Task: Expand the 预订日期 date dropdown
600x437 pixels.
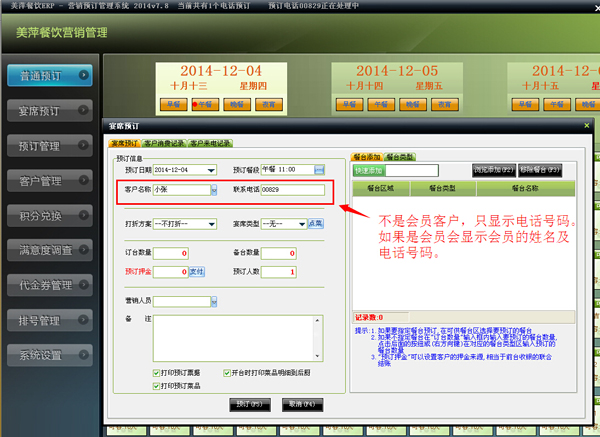Action: pyautogui.click(x=211, y=170)
